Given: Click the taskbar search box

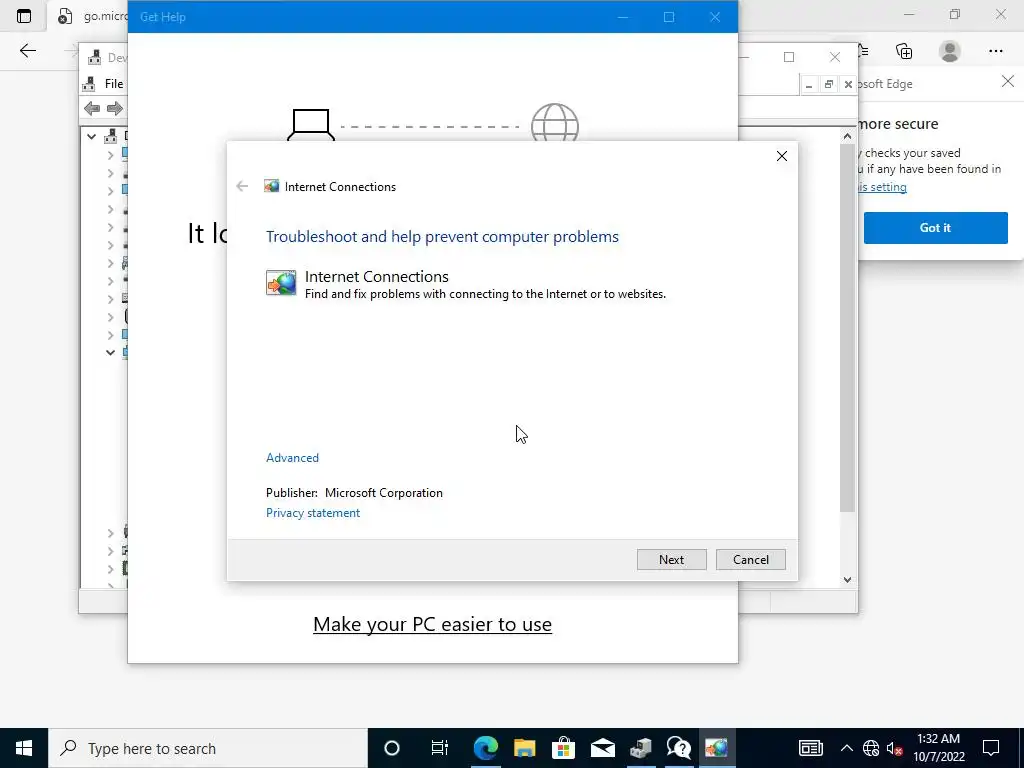Looking at the screenshot, I should (208, 748).
